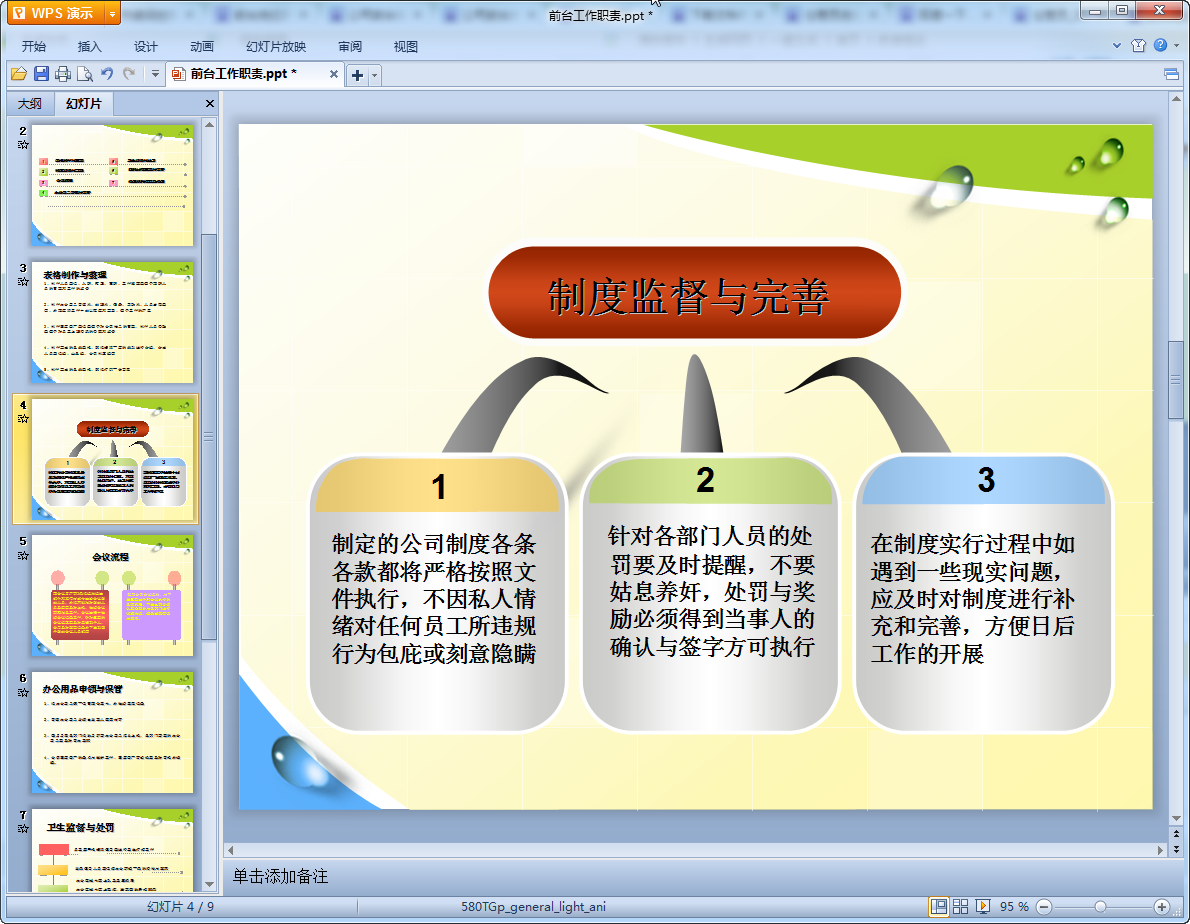Image resolution: width=1190 pixels, height=924 pixels.
Task: Open the quick access toolbar customize dropdown
Action: click(x=155, y=74)
